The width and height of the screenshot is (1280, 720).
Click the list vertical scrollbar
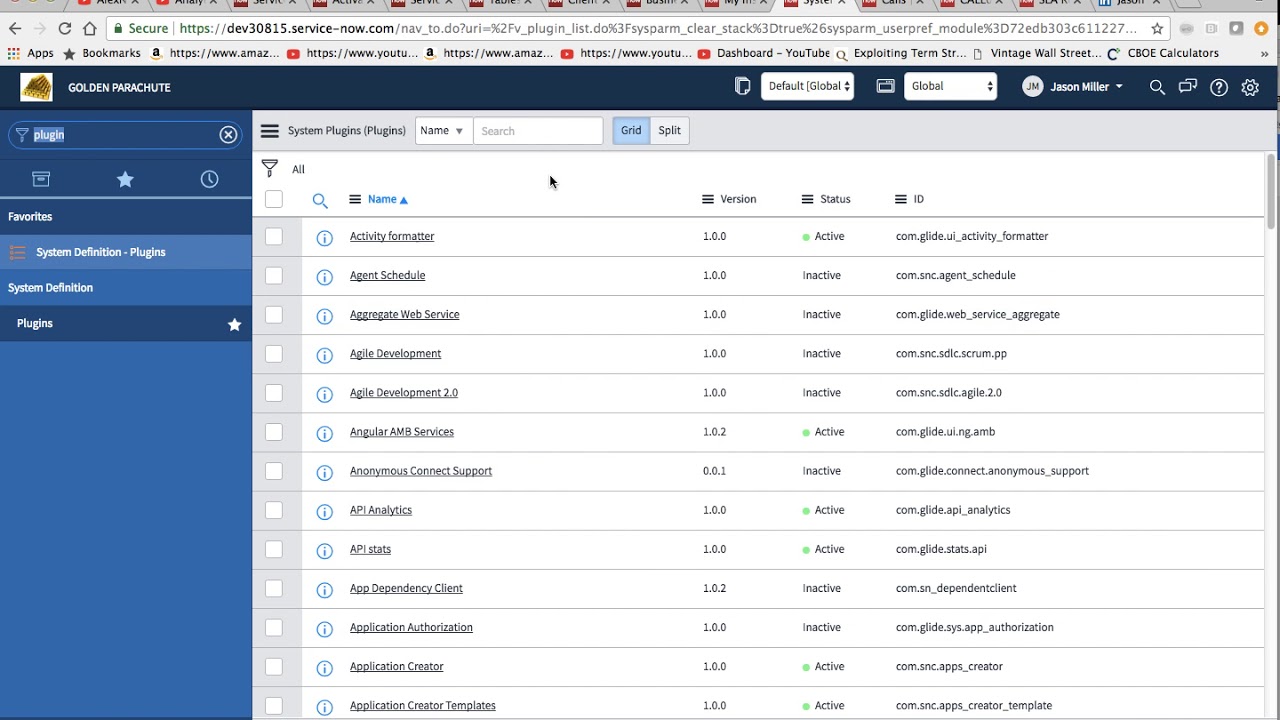click(x=1271, y=192)
